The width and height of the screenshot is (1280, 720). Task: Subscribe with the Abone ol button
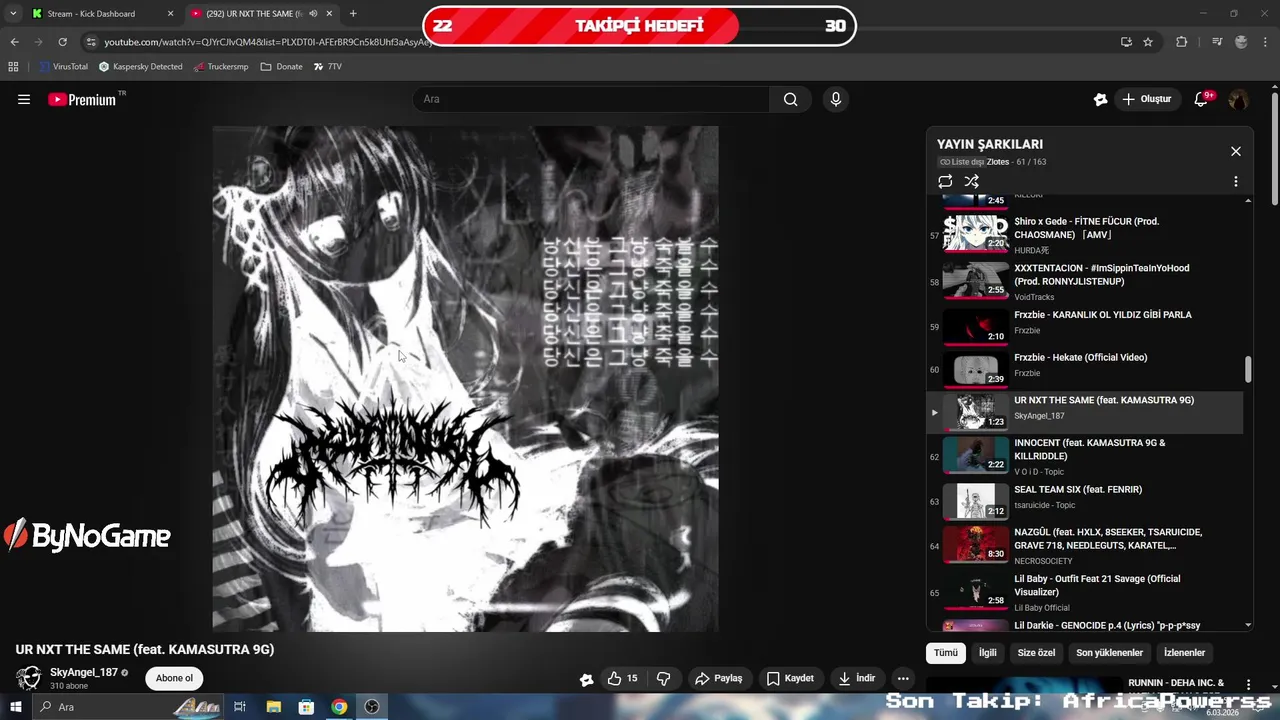pyautogui.click(x=174, y=678)
